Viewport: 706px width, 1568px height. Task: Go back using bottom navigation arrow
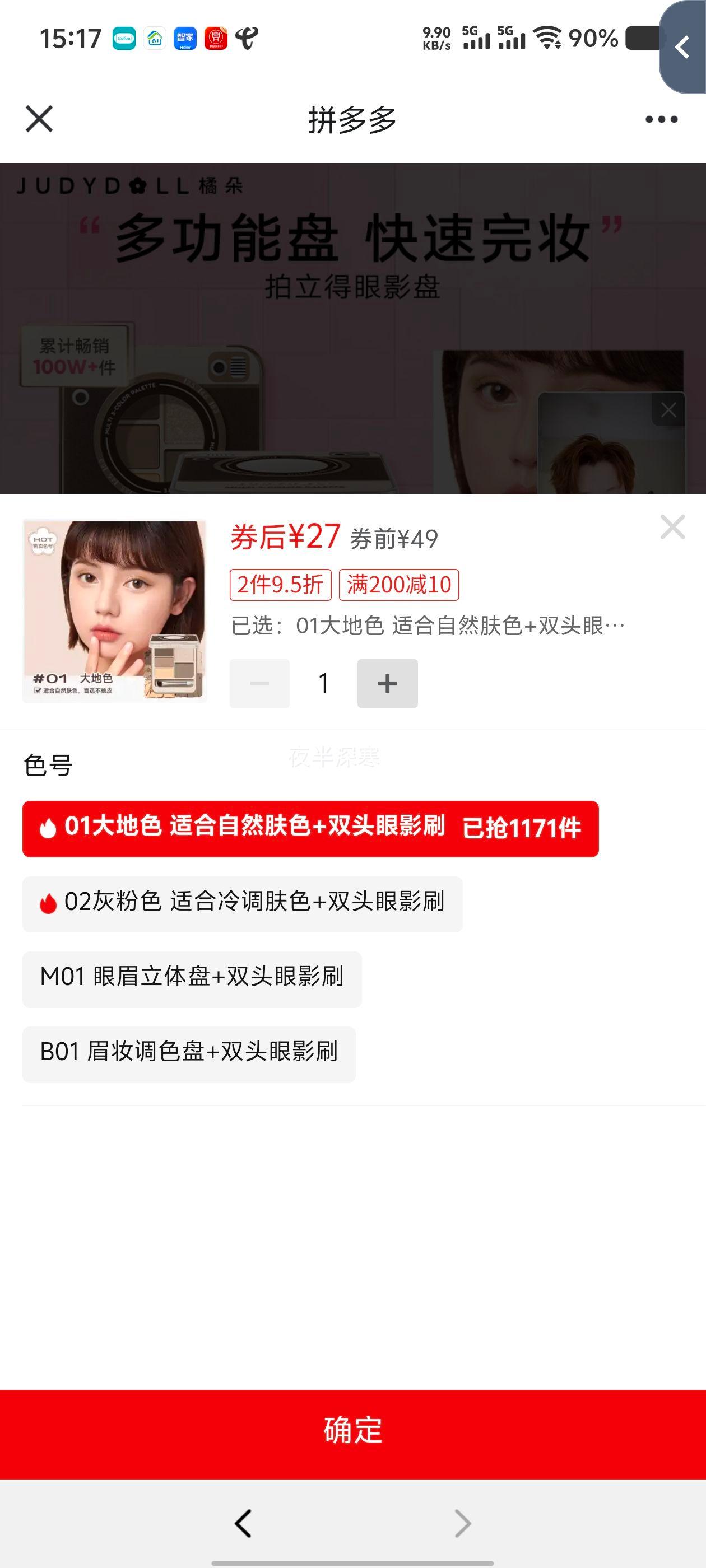point(243,1524)
